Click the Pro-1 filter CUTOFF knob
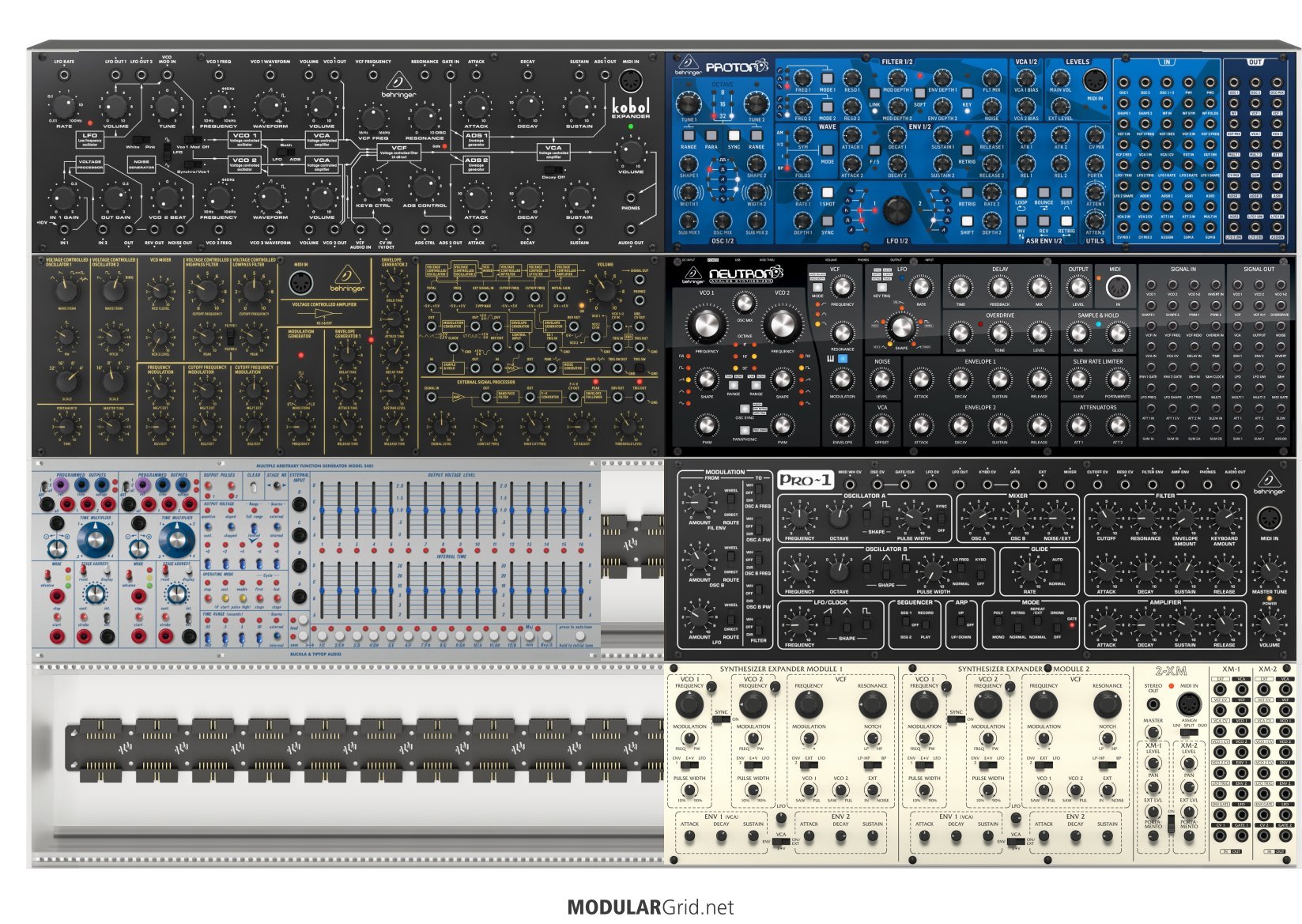The image size is (1302, 924). pyautogui.click(x=1106, y=518)
